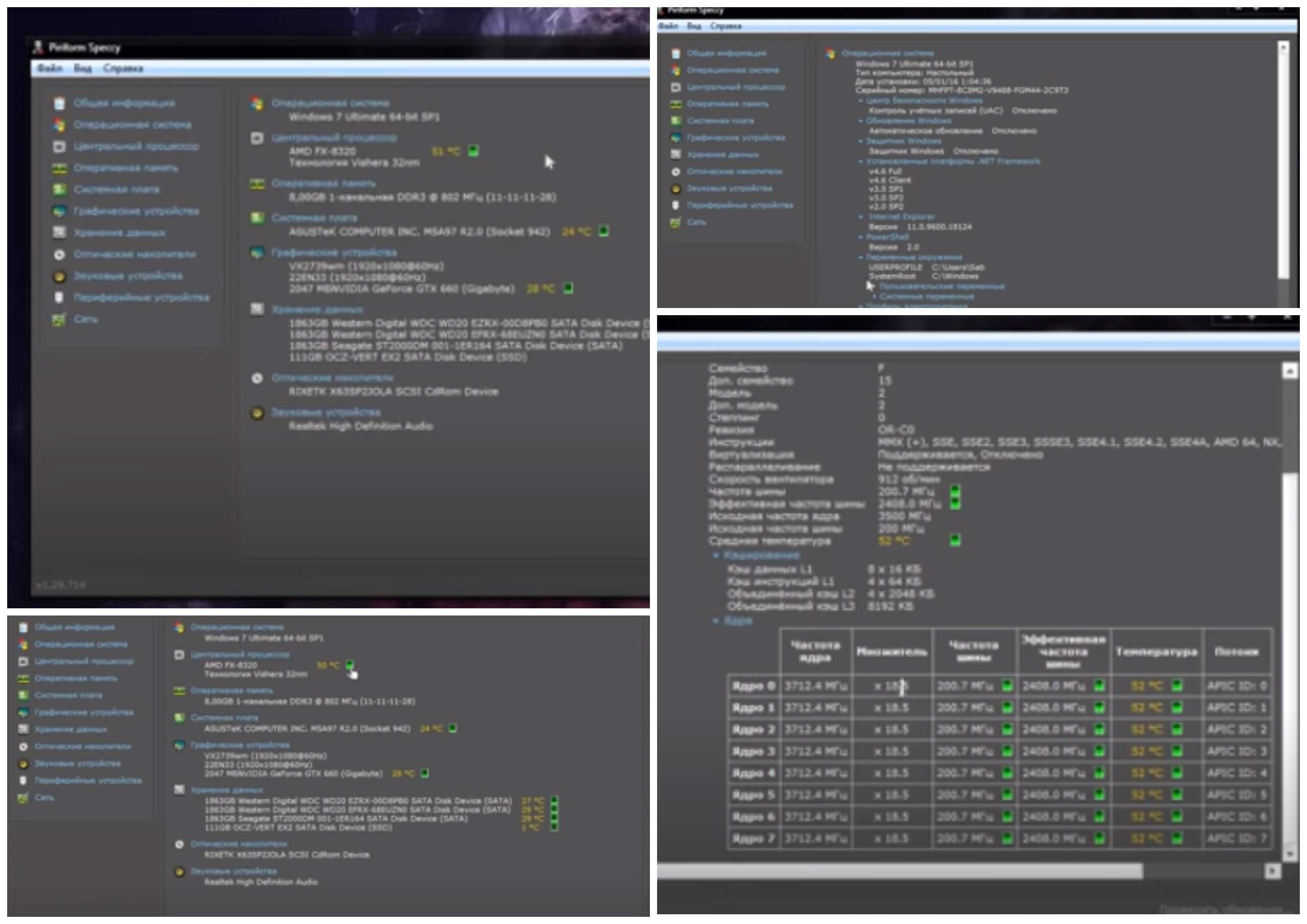
Task: Click the 2408.0 МГц icon in Ядро 7 row
Action: click(1099, 838)
